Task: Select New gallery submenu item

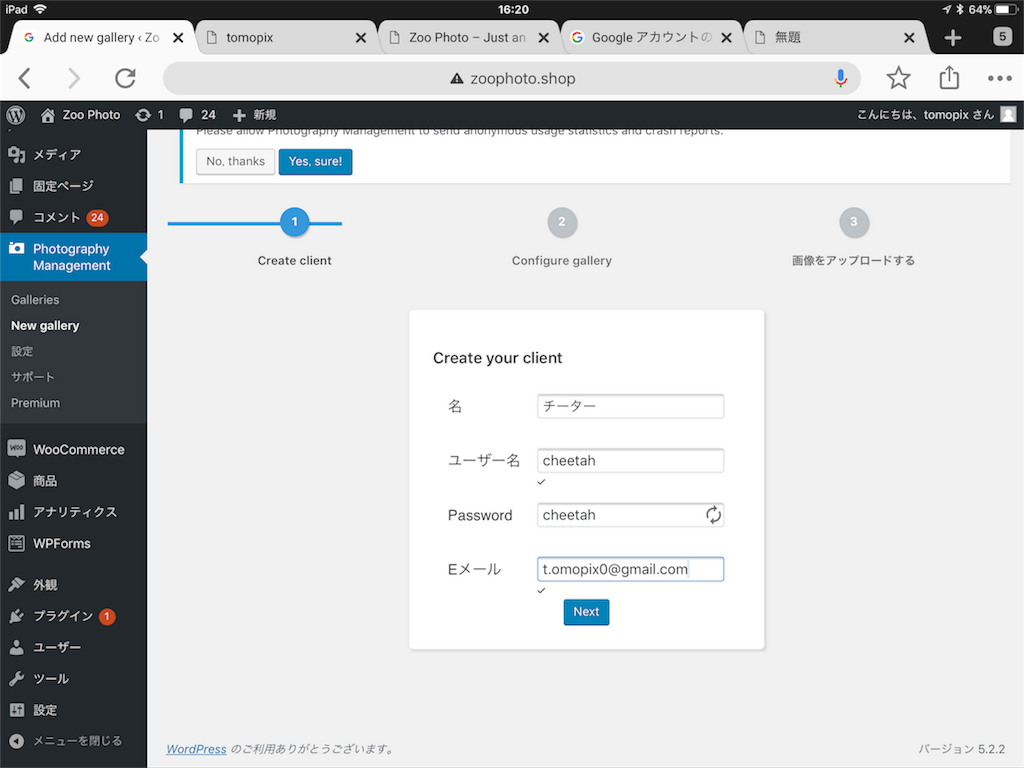Action: [x=45, y=325]
